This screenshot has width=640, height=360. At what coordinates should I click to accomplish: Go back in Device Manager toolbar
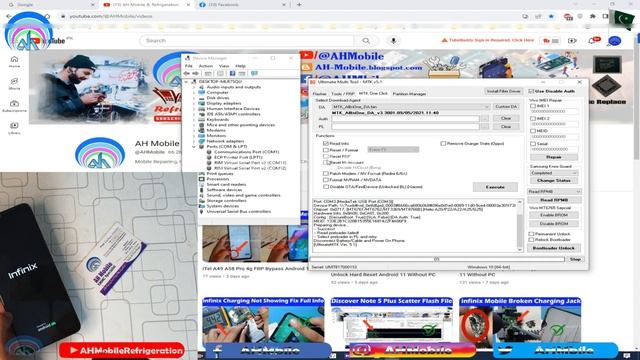[187, 73]
